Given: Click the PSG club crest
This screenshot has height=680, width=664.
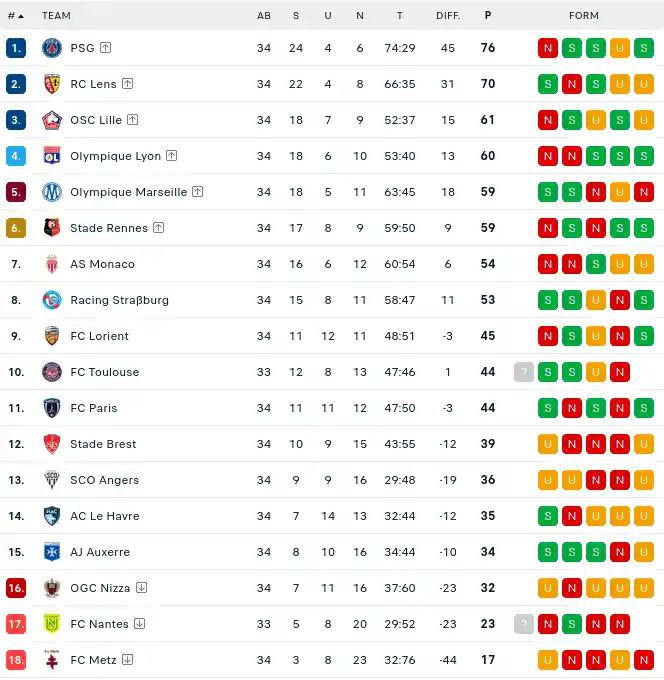Looking at the screenshot, I should click(x=52, y=48).
